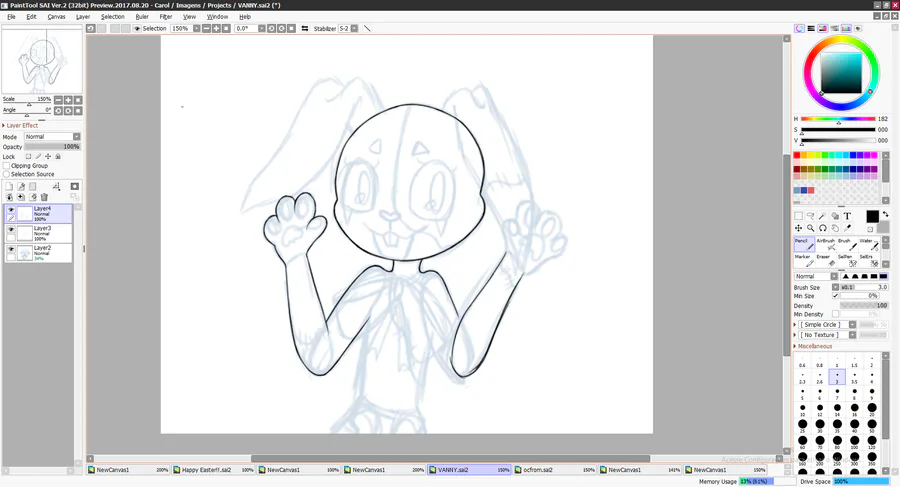
Task: Select the Move tool
Action: point(798,228)
